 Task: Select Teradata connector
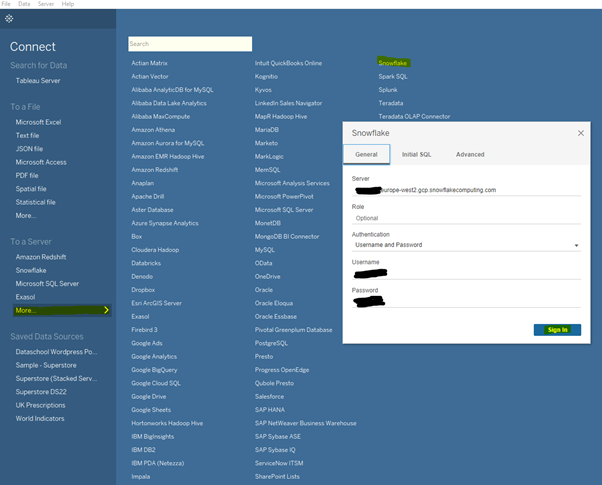point(390,103)
